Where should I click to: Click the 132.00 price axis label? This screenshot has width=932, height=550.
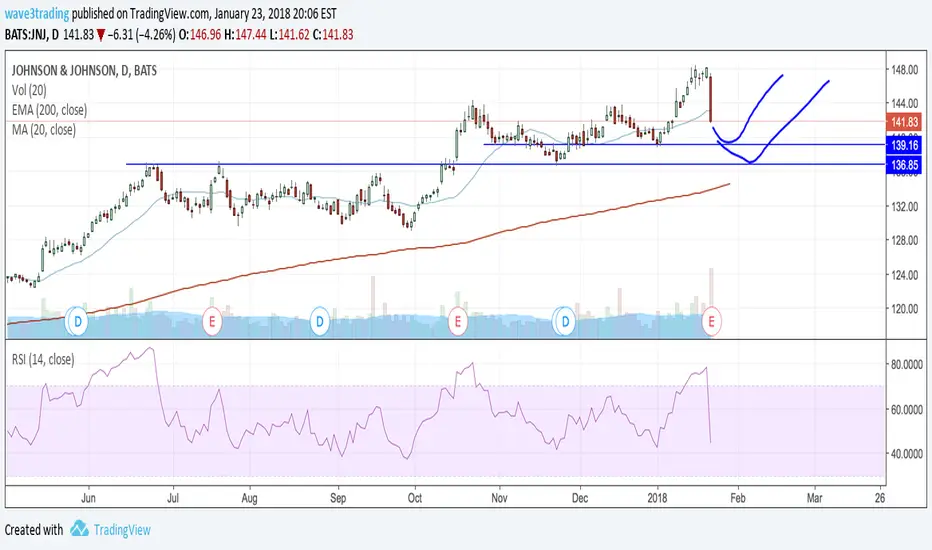click(x=904, y=206)
